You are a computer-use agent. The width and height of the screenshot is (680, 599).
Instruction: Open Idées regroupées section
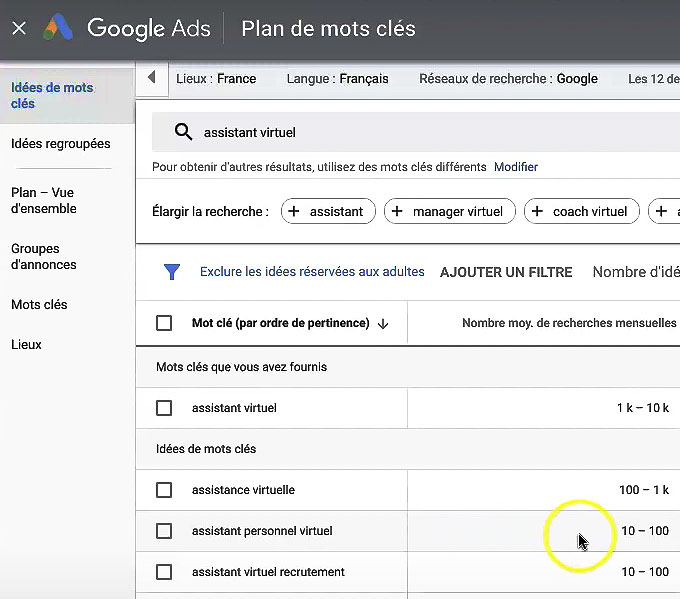61,144
